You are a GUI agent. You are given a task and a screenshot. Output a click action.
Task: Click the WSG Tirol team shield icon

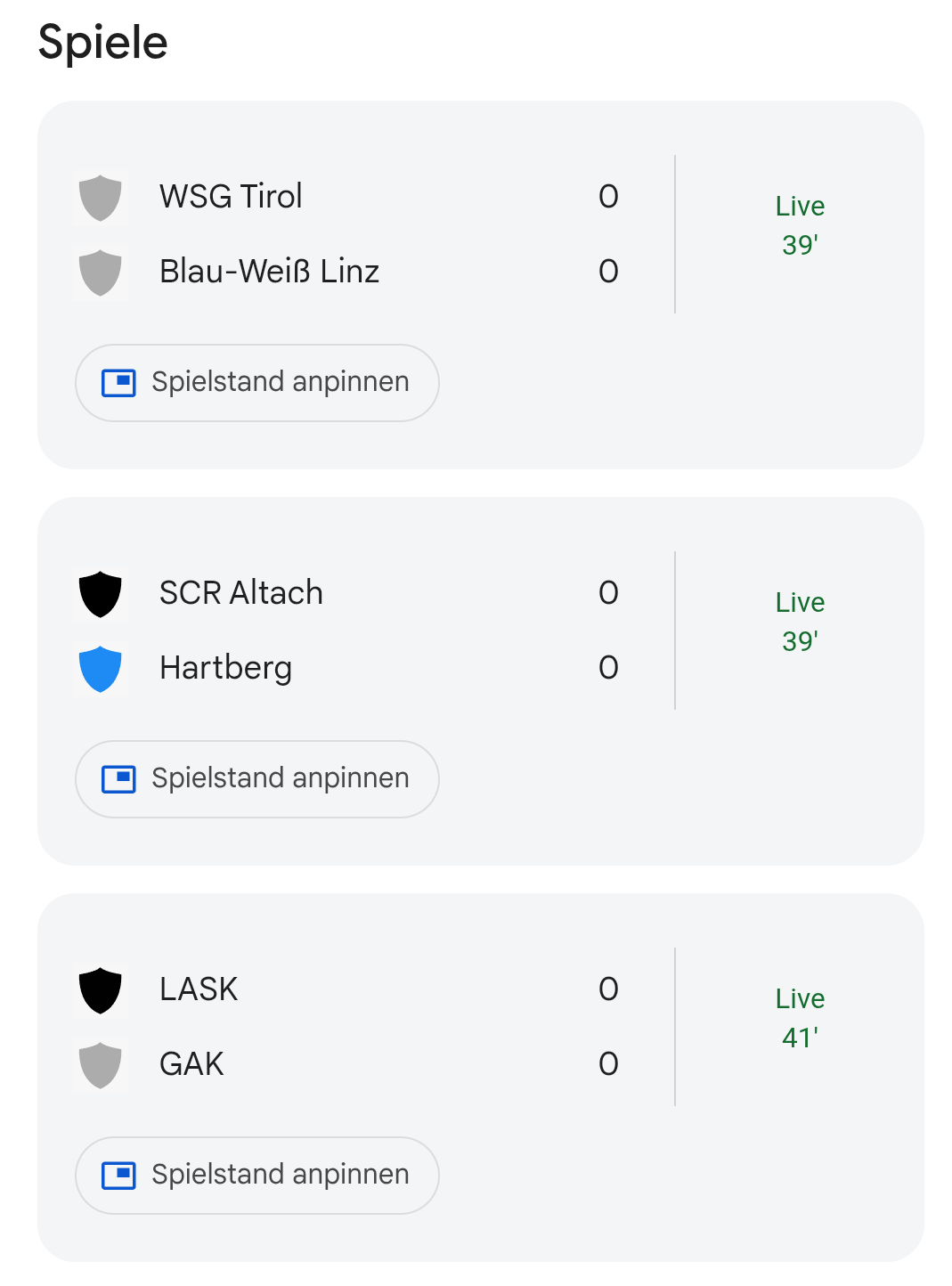(101, 197)
